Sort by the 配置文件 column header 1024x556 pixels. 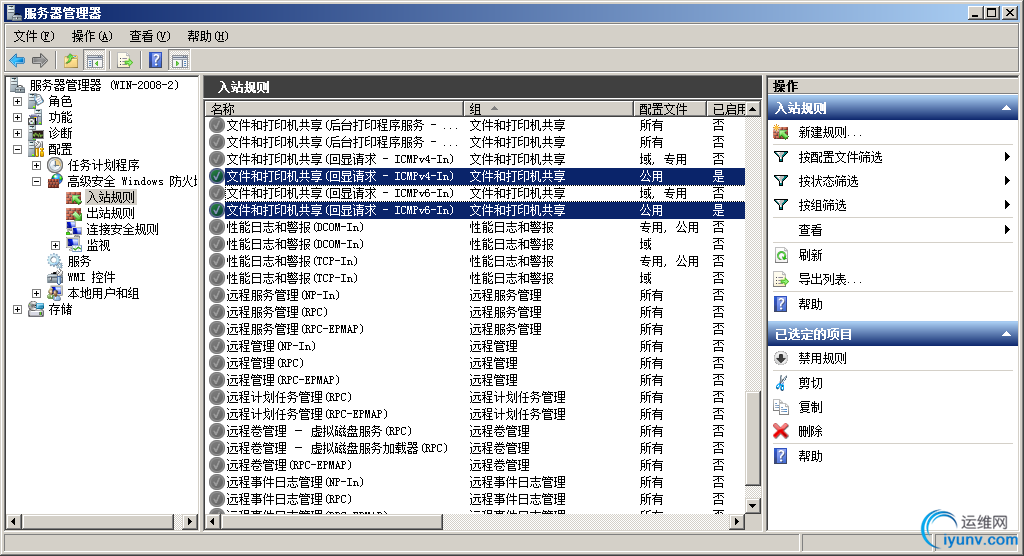pos(669,108)
